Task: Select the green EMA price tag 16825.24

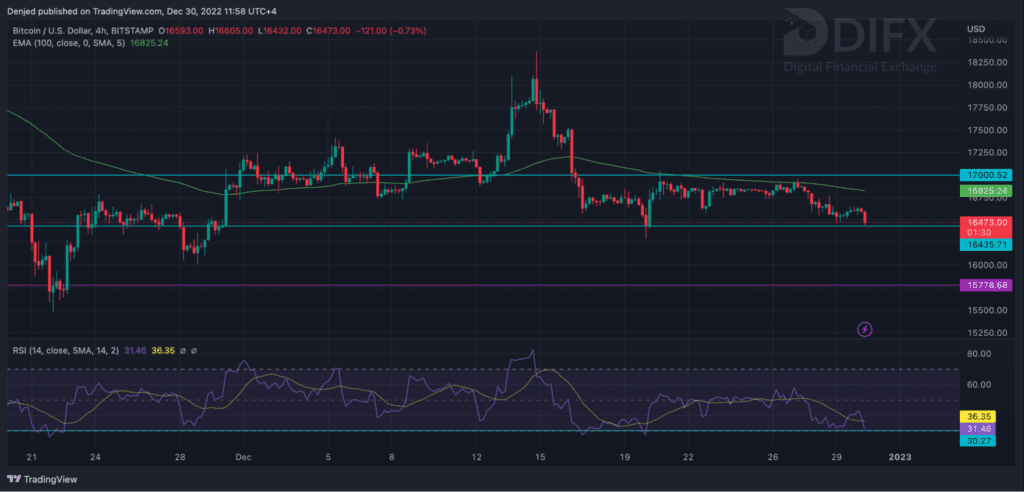Action: click(983, 189)
